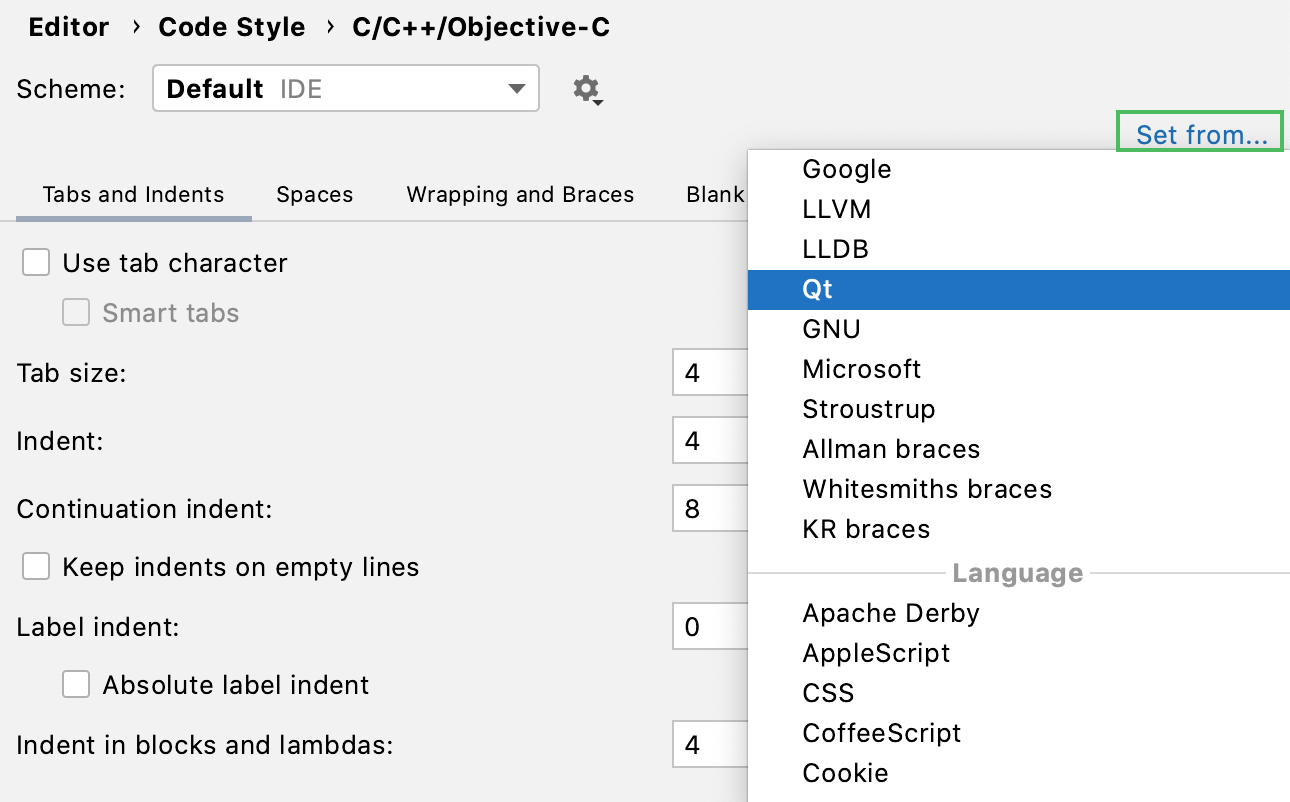The height and width of the screenshot is (802, 1290).
Task: Choose LLVM predefined style
Action: point(1019,209)
